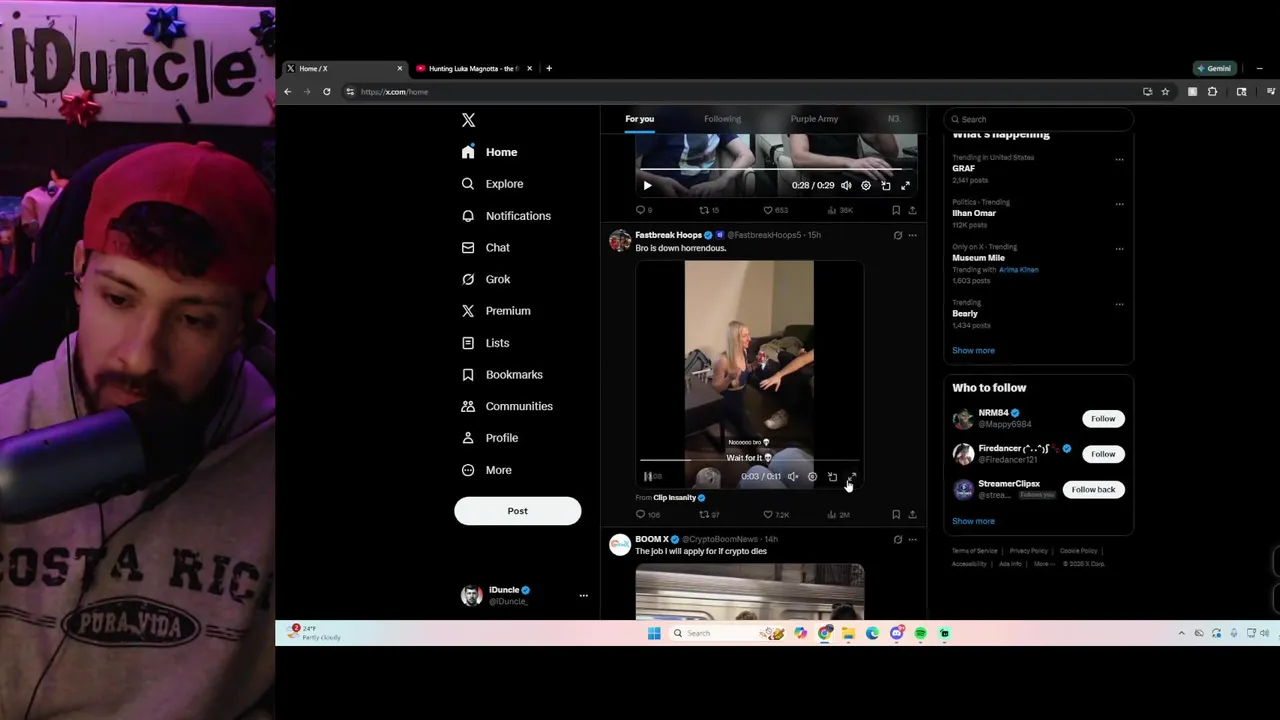This screenshot has width=1280, height=720.
Task: Open Premium in the sidebar
Action: tap(495, 311)
